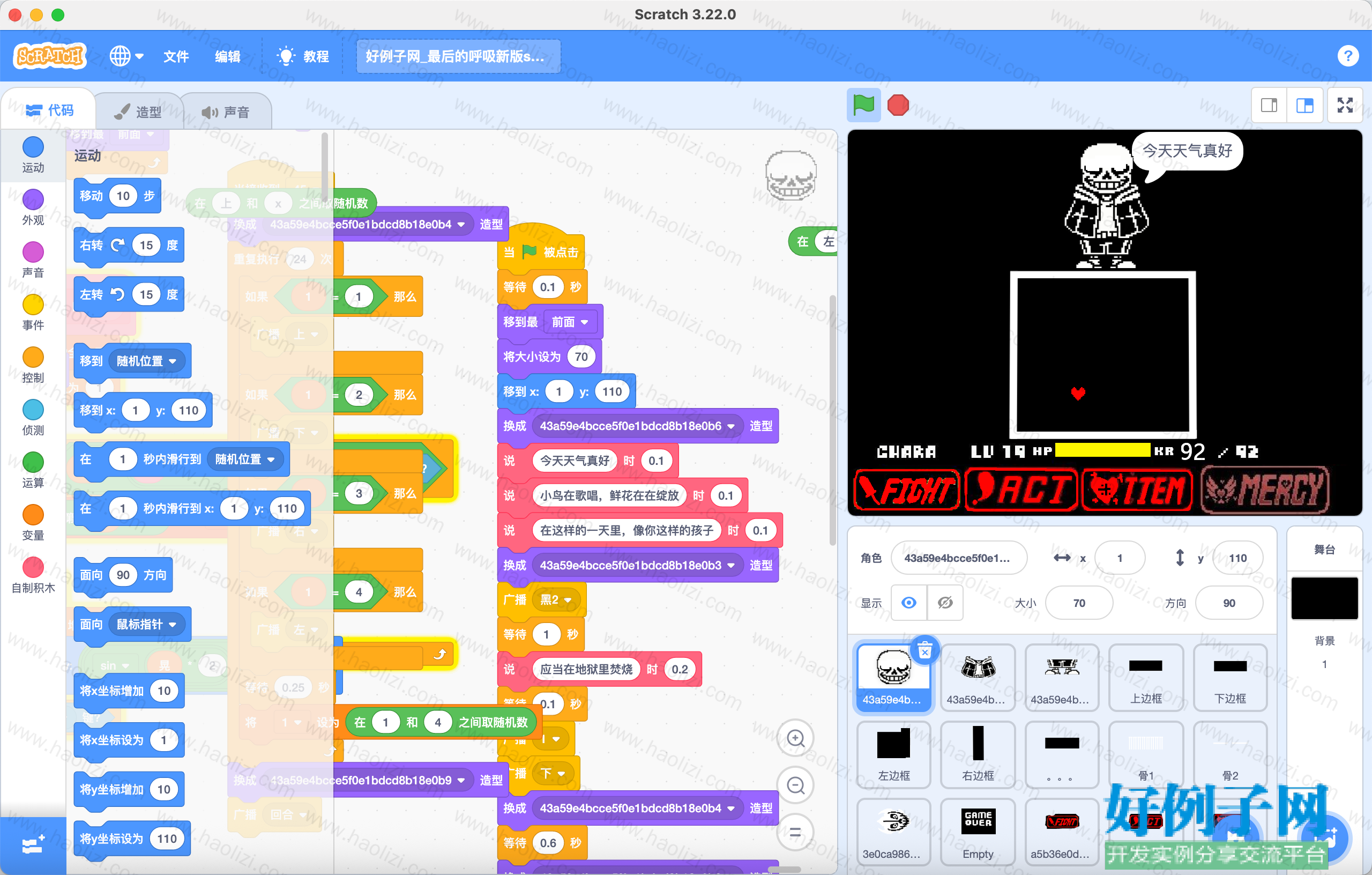Screen dimensions: 1372x875
Task: Open 随机位置 dropdown in 移到 block
Action: (147, 361)
